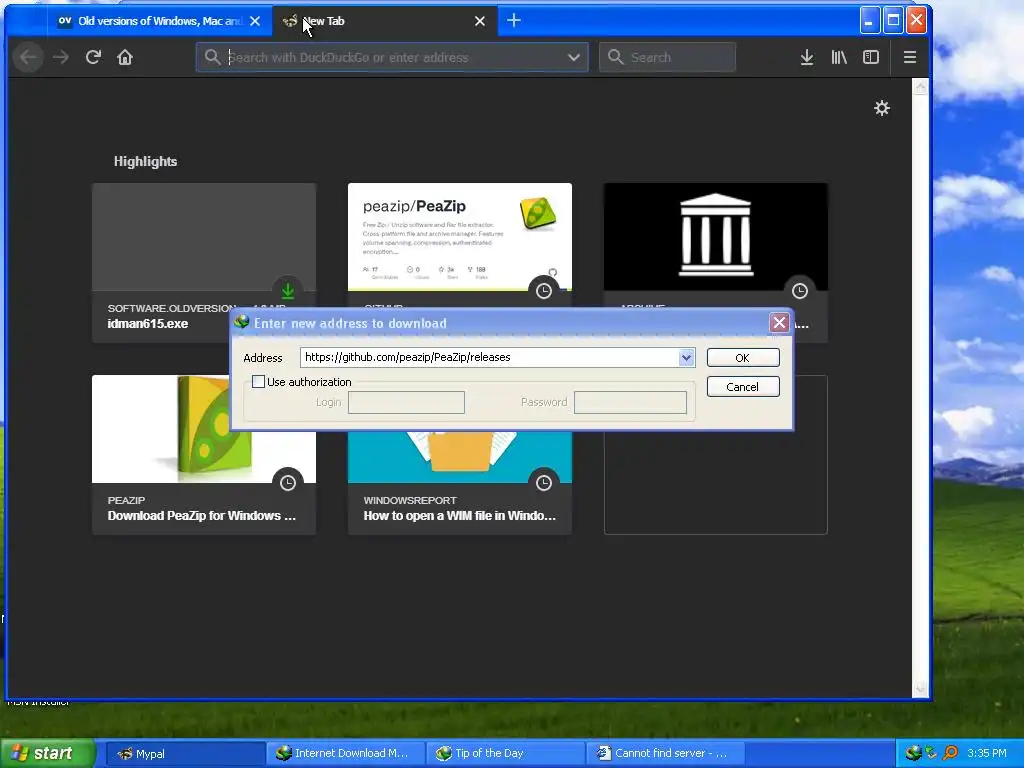
Task: Click the Address URL text field
Action: click(x=489, y=357)
